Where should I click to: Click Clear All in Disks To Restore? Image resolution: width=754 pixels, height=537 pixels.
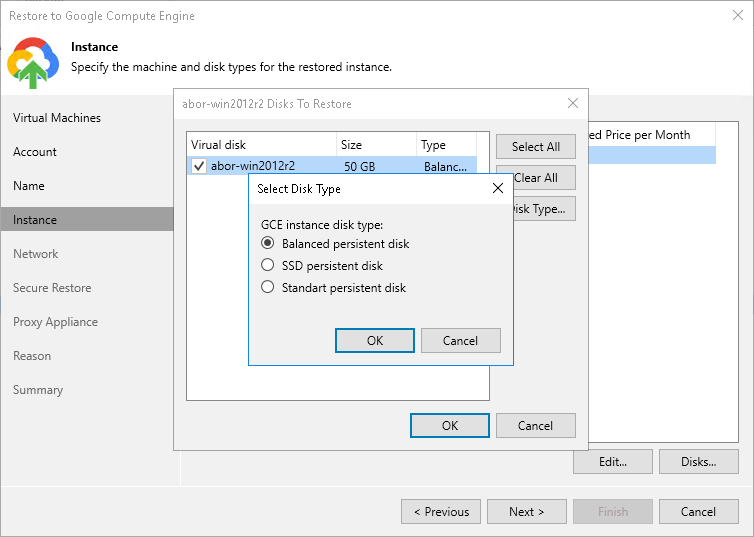pos(544,177)
